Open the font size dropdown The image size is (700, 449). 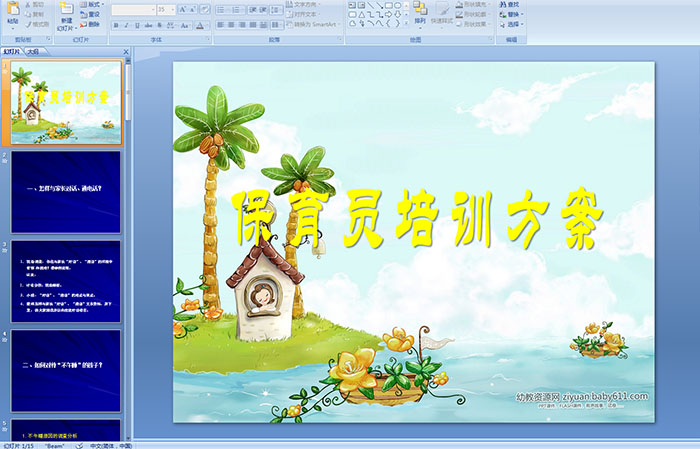172,9
